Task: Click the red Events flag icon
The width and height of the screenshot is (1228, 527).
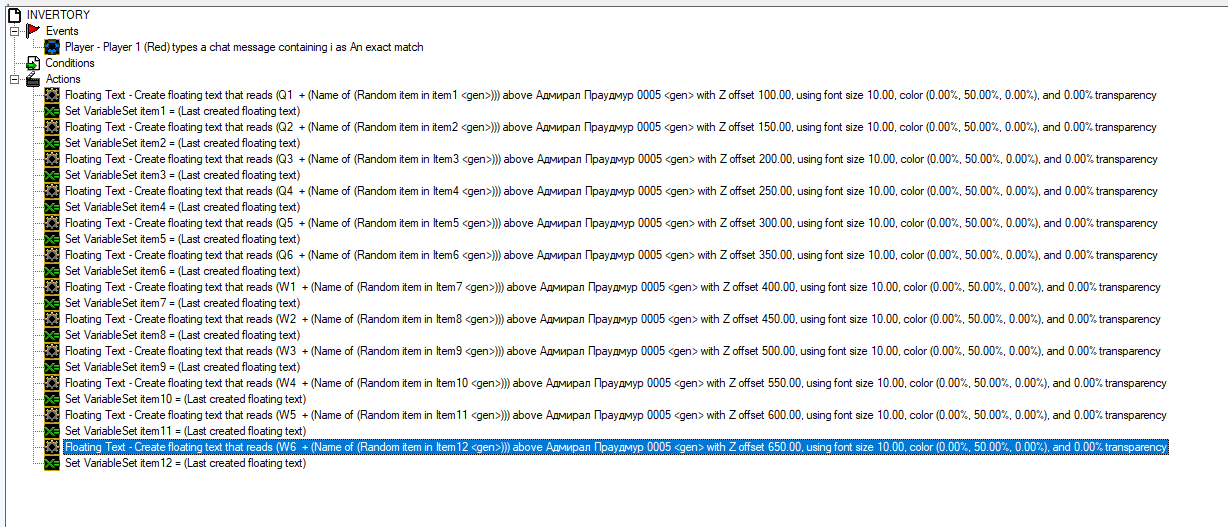Action: point(33,31)
